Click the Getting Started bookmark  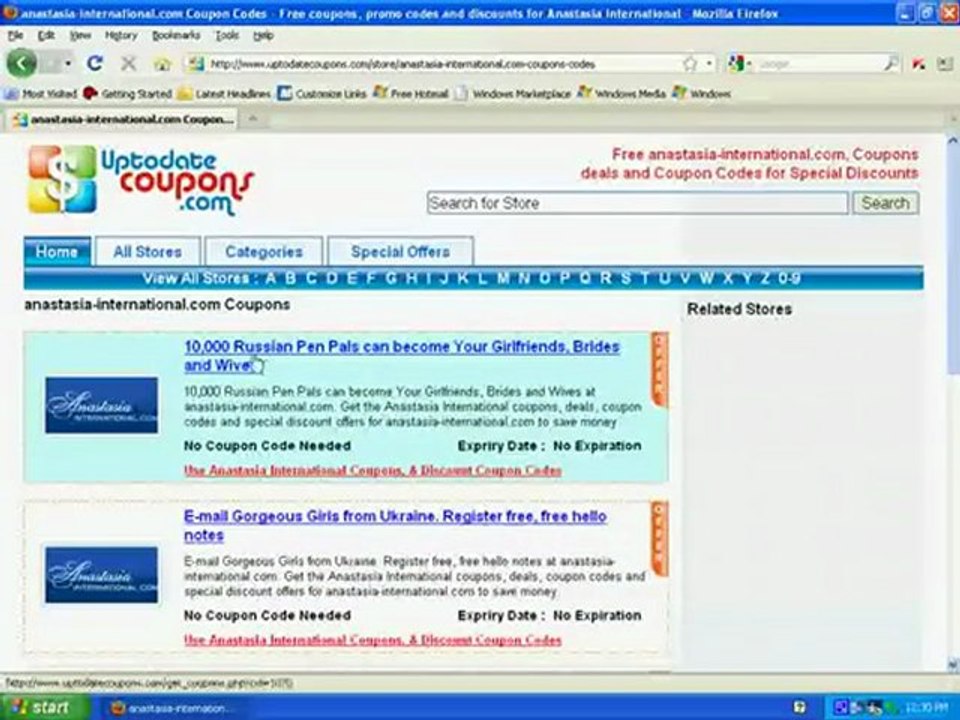tap(127, 94)
